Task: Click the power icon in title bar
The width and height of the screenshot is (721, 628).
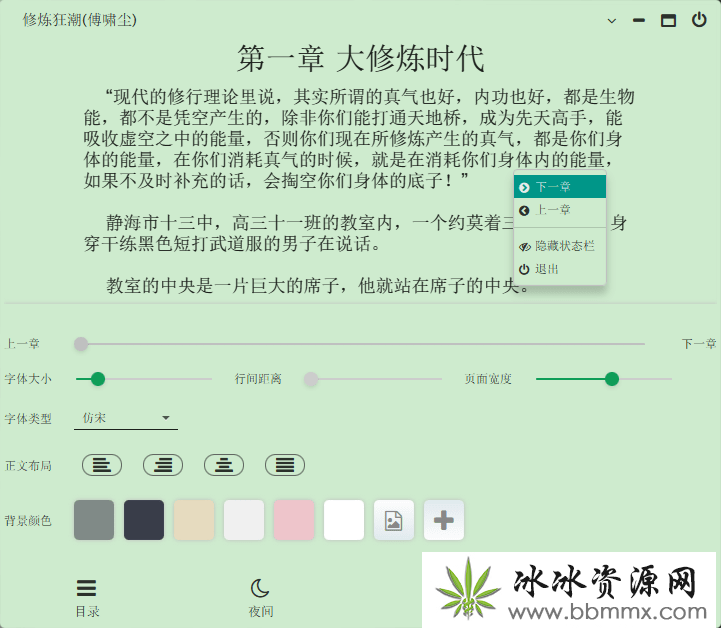Action: (699, 20)
